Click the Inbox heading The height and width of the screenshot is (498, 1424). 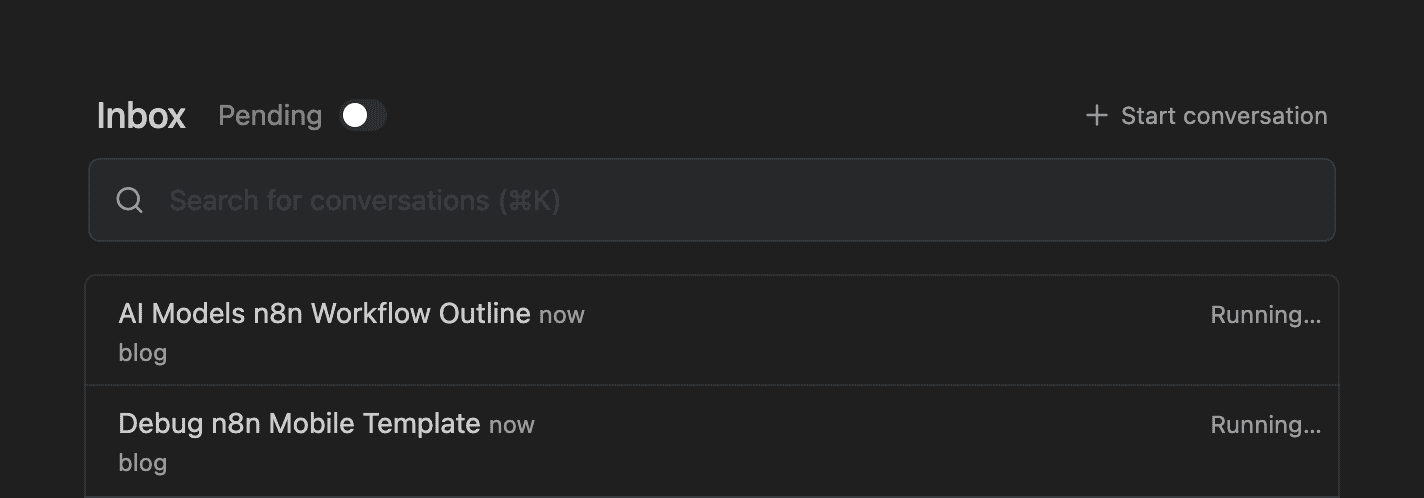point(141,116)
